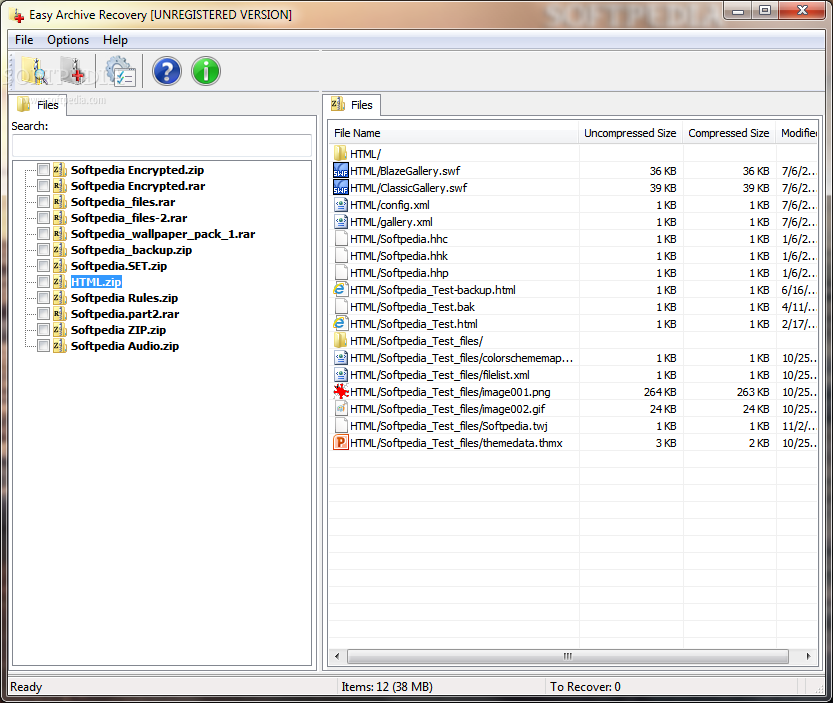The height and width of the screenshot is (703, 833).
Task: Open the Help menu
Action: [x=115, y=40]
